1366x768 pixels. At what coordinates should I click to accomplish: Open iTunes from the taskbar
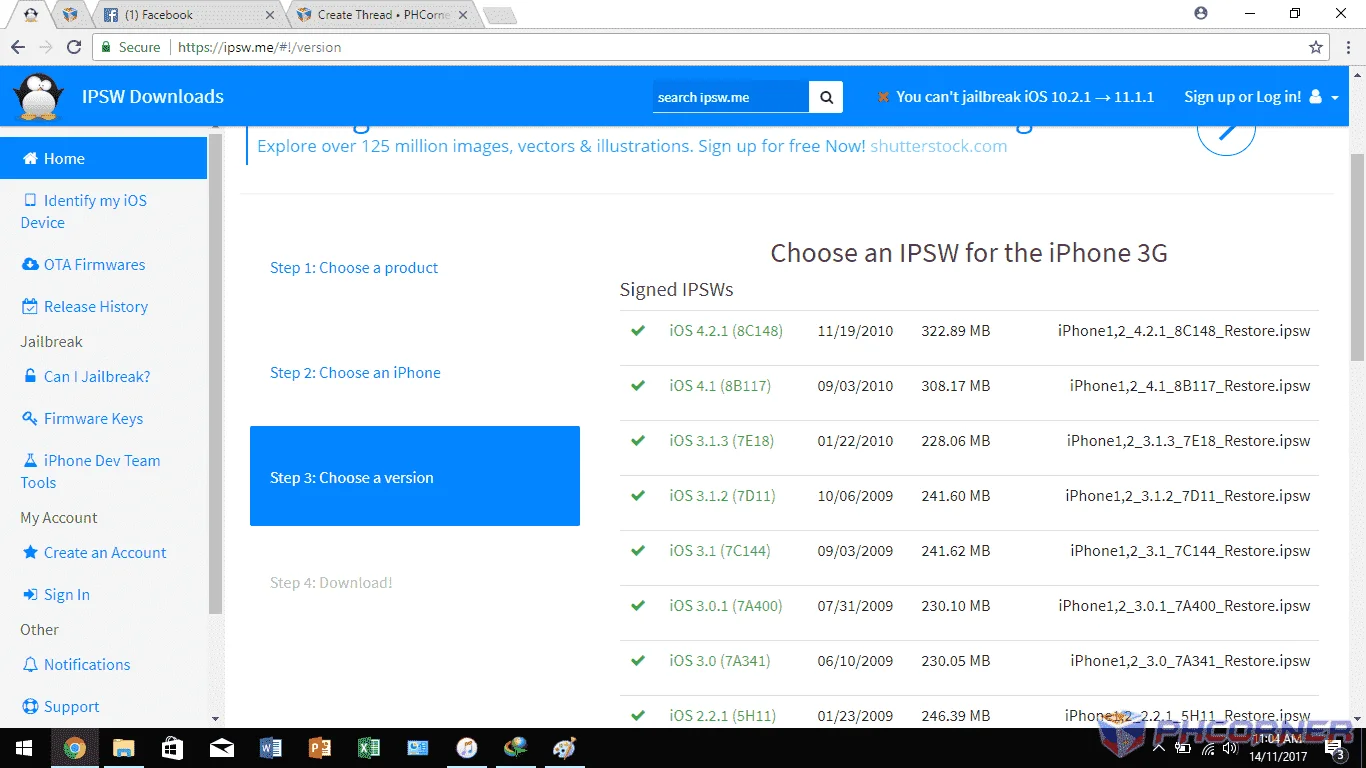[x=466, y=748]
